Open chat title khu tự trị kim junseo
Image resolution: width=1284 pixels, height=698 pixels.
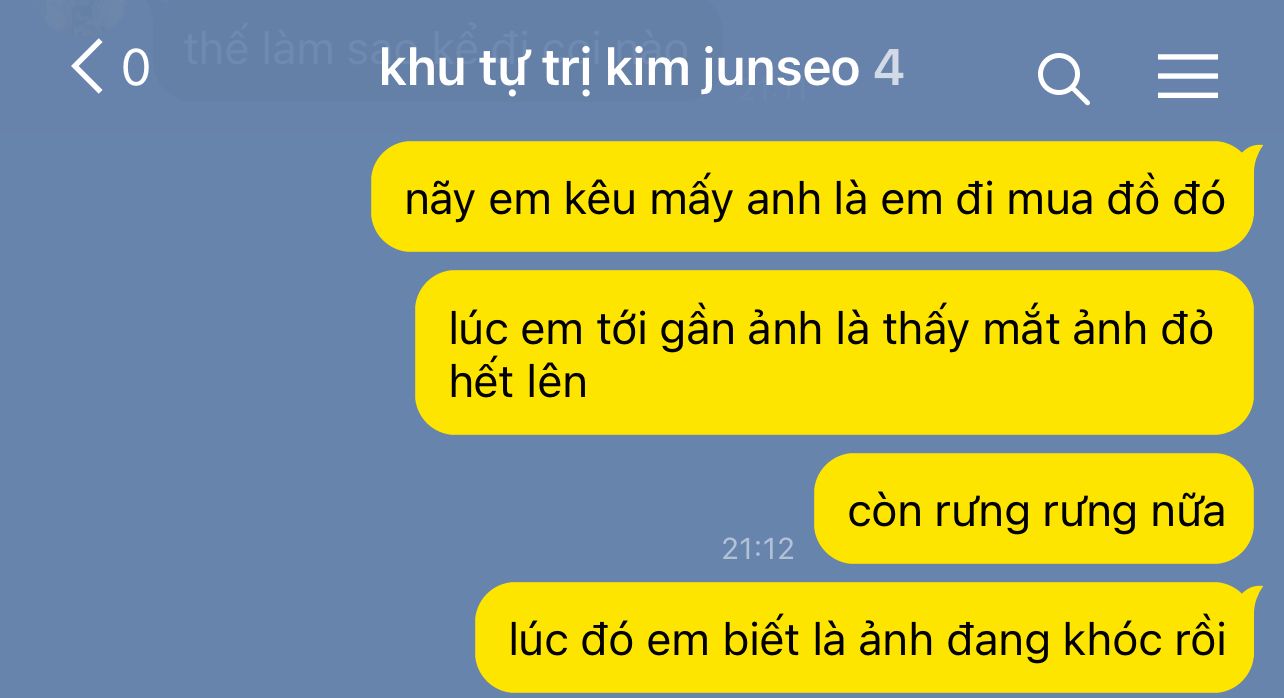(x=619, y=70)
